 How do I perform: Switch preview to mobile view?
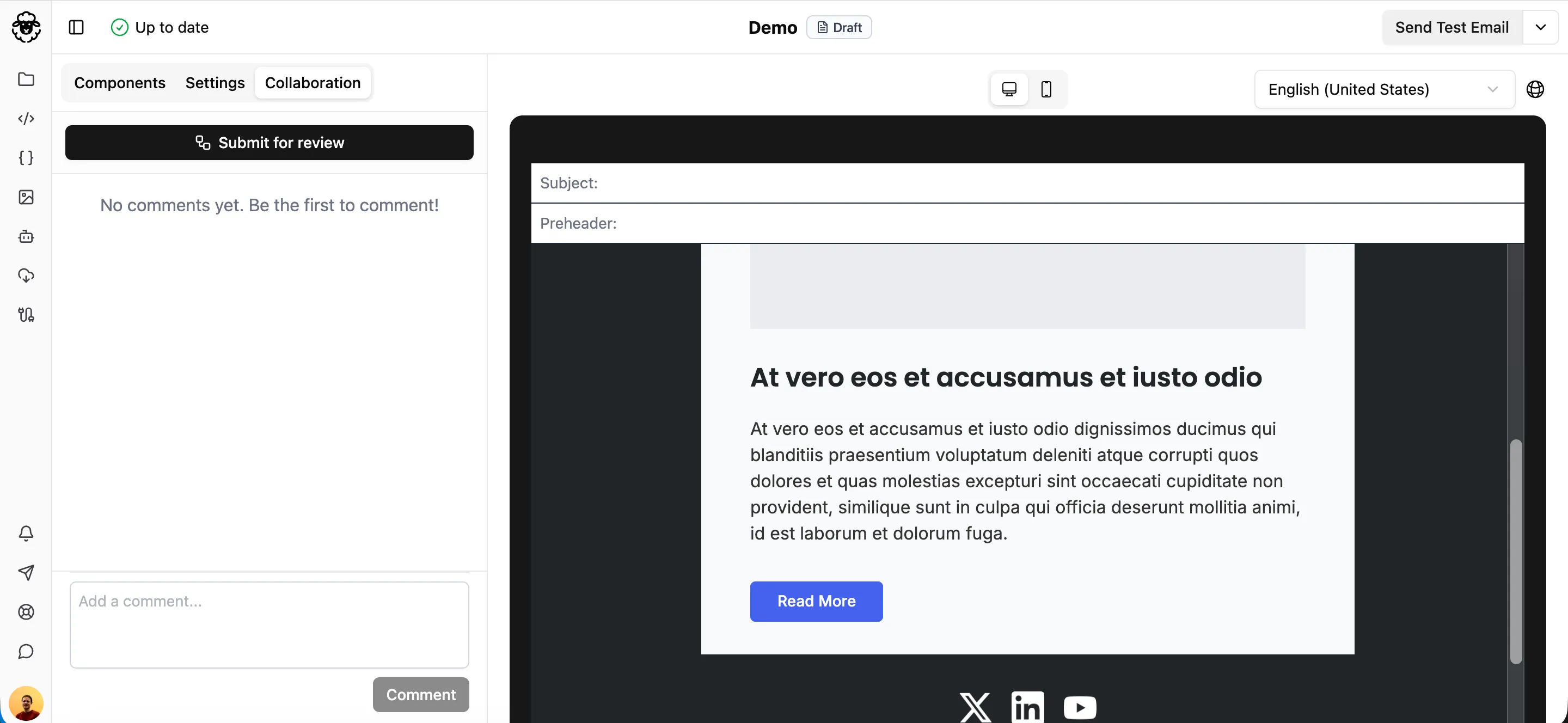coord(1047,89)
